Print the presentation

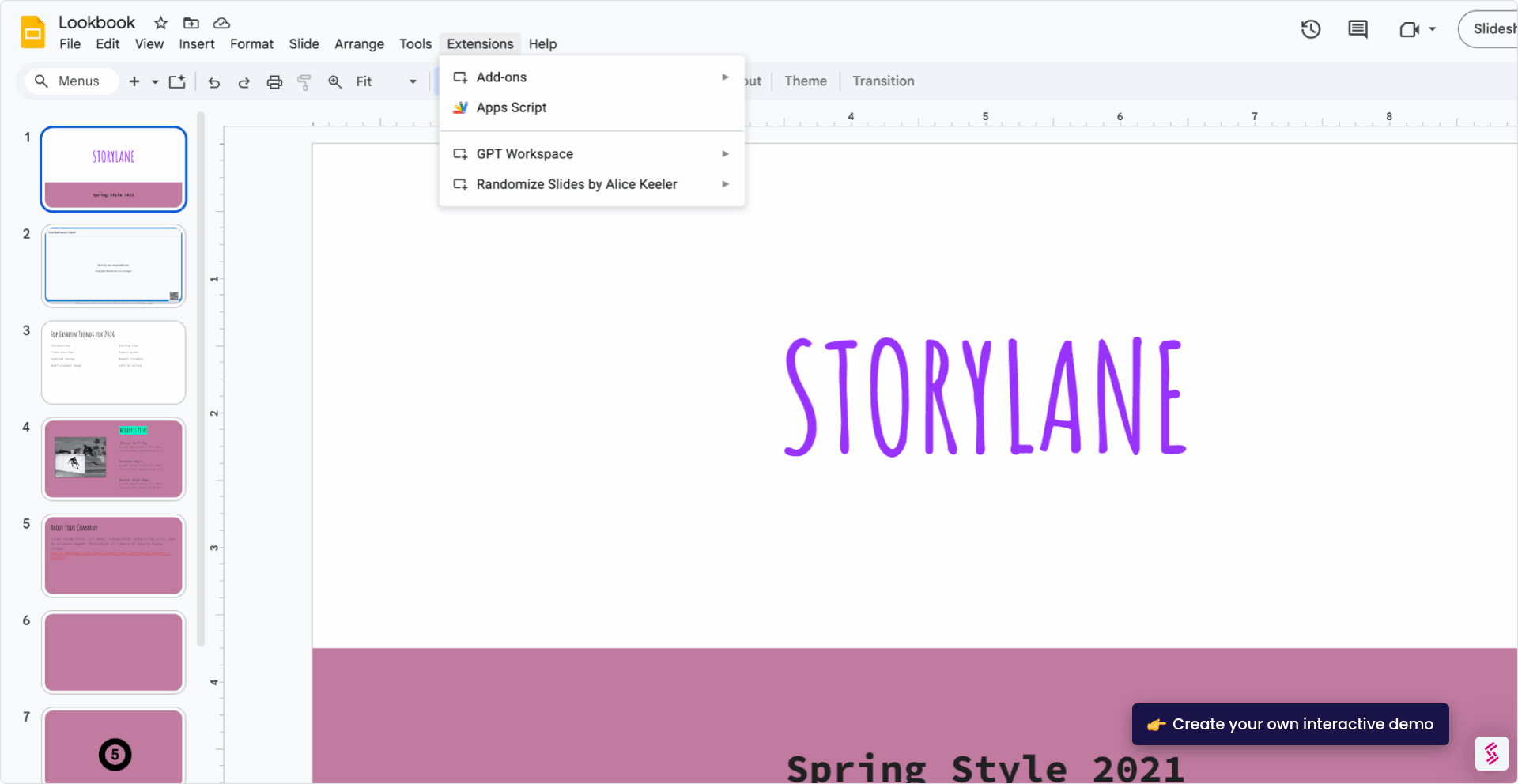274,82
